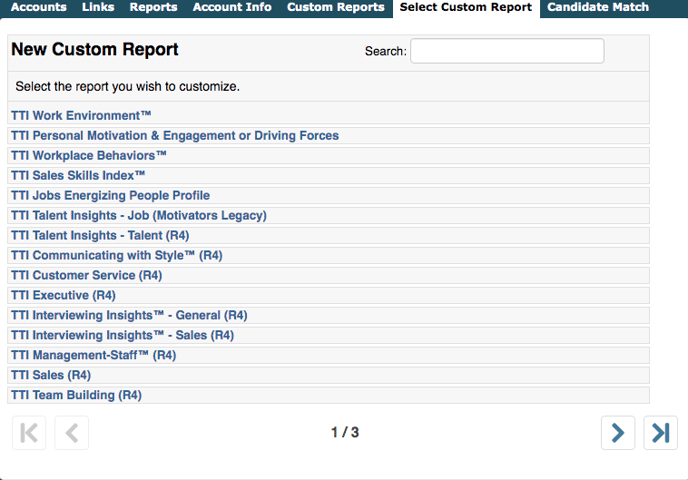Pick TTI Management-Staff (R4) report
Image resolution: width=688 pixels, height=480 pixels.
click(93, 355)
